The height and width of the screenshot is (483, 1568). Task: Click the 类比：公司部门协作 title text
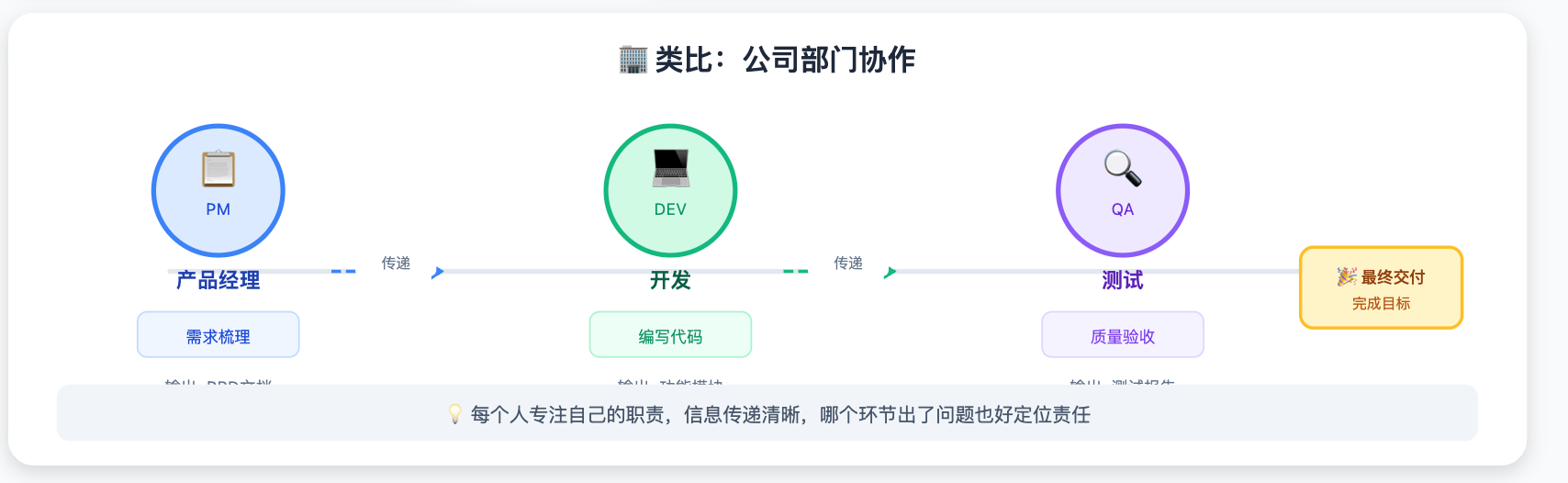(x=785, y=60)
